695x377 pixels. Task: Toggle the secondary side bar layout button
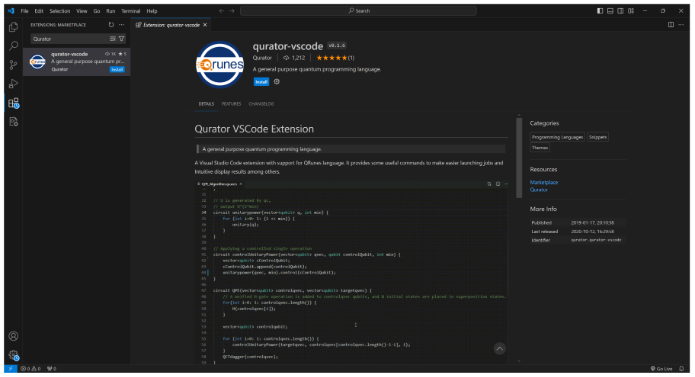click(621, 11)
